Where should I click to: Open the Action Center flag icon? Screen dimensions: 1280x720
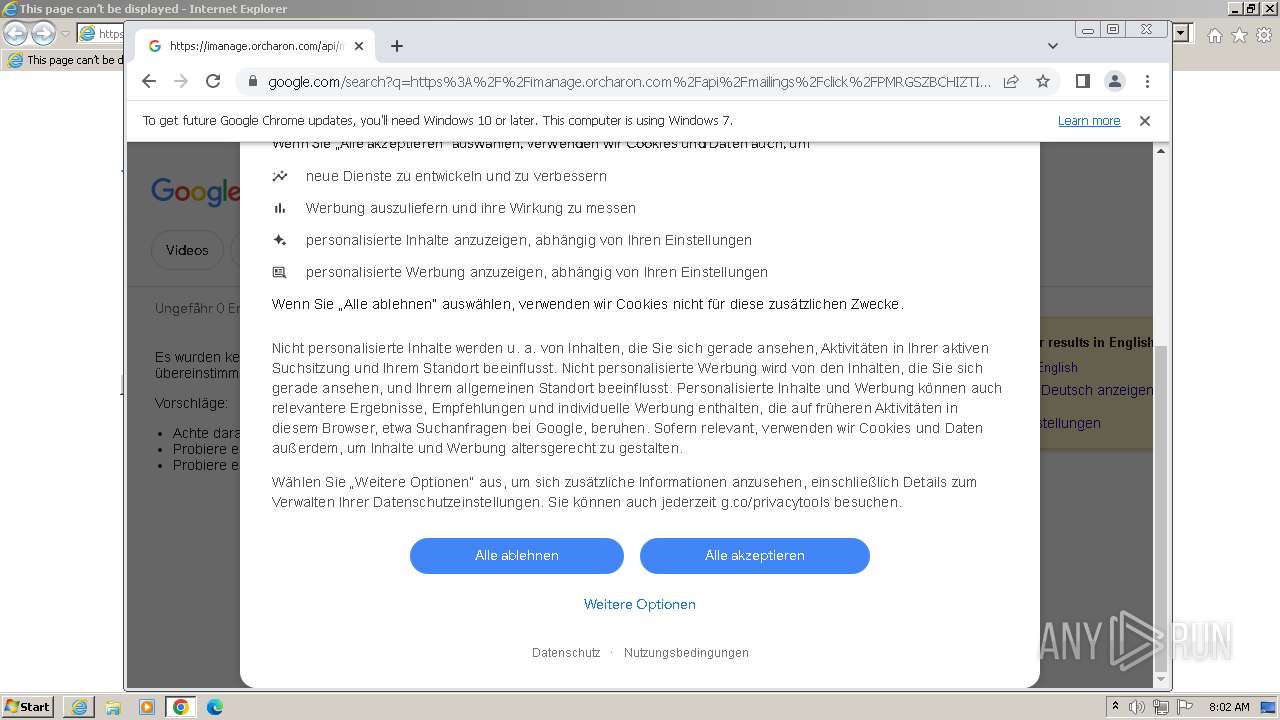click(1183, 707)
